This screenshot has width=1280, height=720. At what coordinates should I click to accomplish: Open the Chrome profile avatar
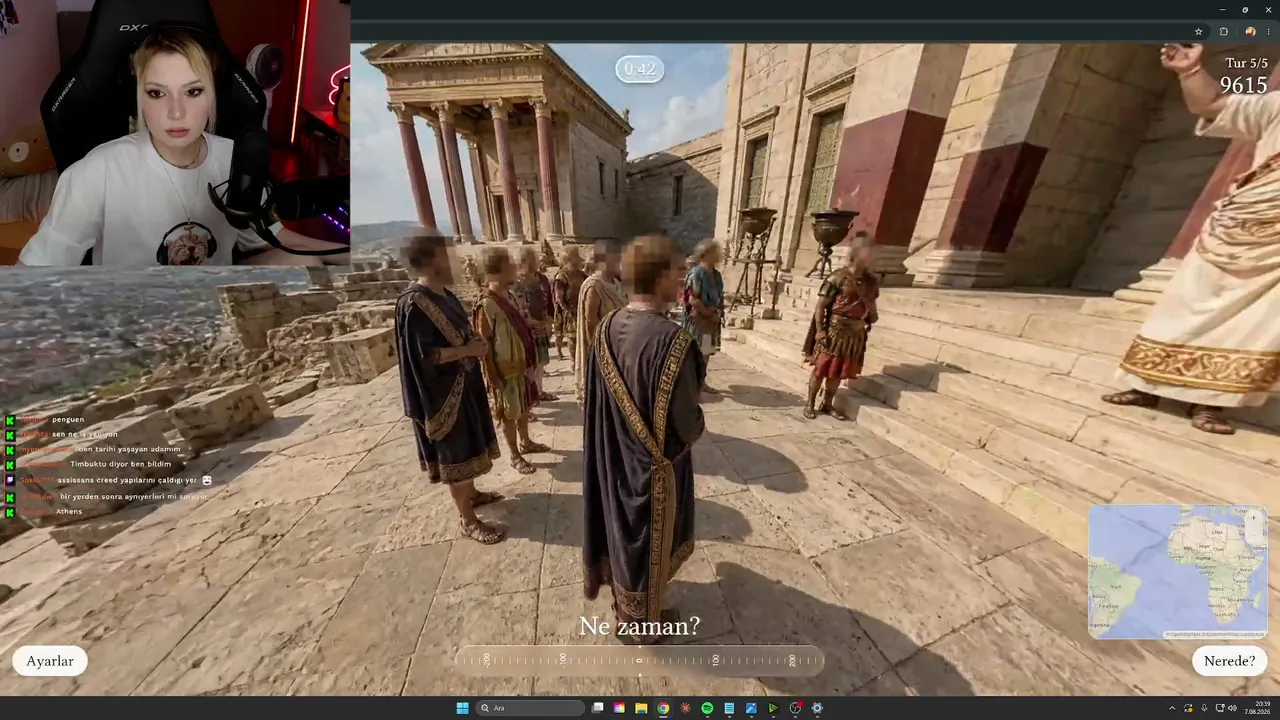tap(1250, 32)
